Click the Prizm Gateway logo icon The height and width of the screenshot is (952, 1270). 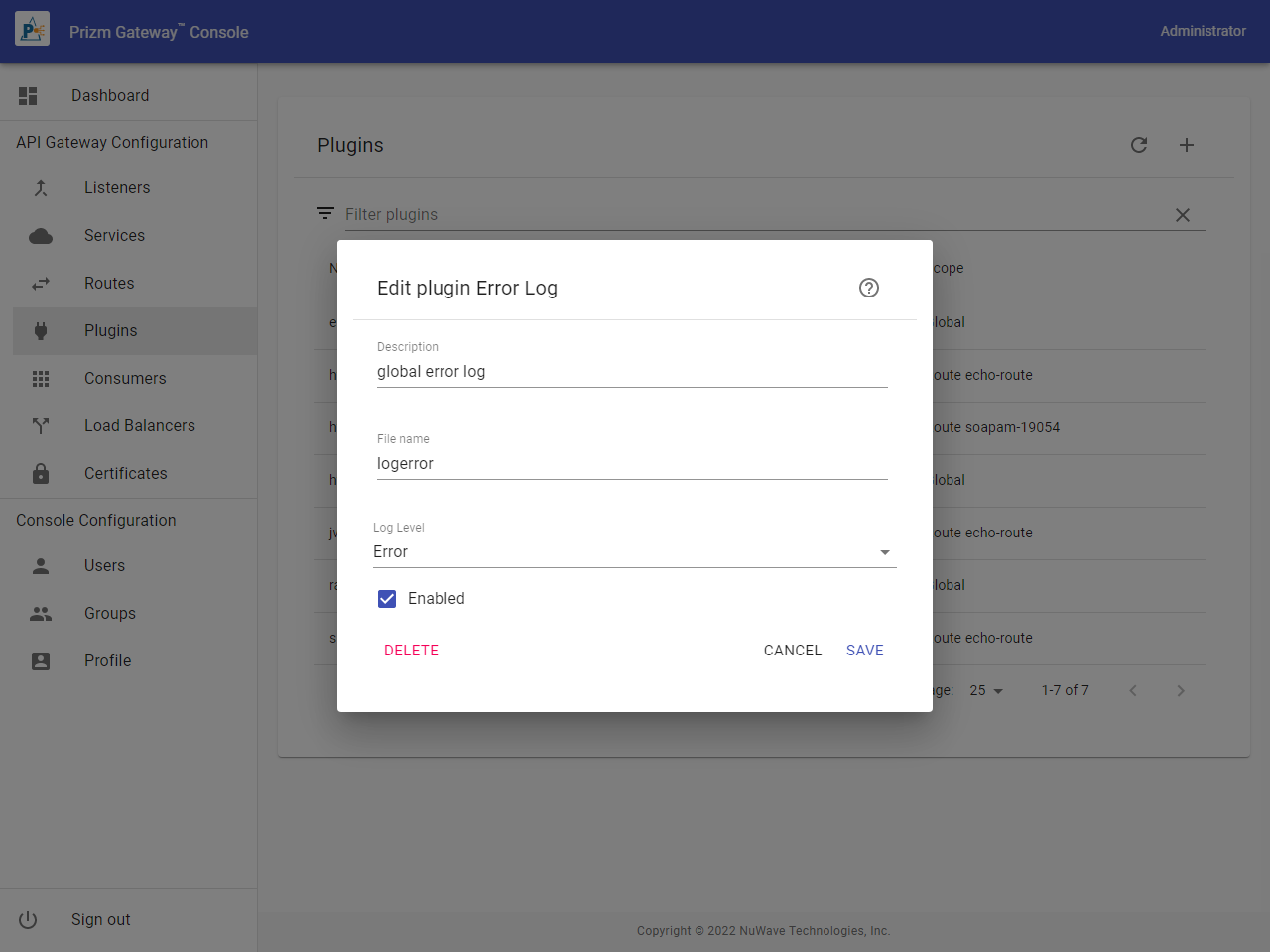pos(32,31)
